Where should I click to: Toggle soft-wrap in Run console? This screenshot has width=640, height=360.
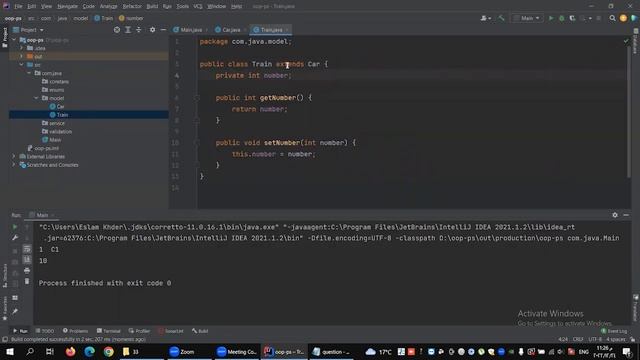click(27, 249)
